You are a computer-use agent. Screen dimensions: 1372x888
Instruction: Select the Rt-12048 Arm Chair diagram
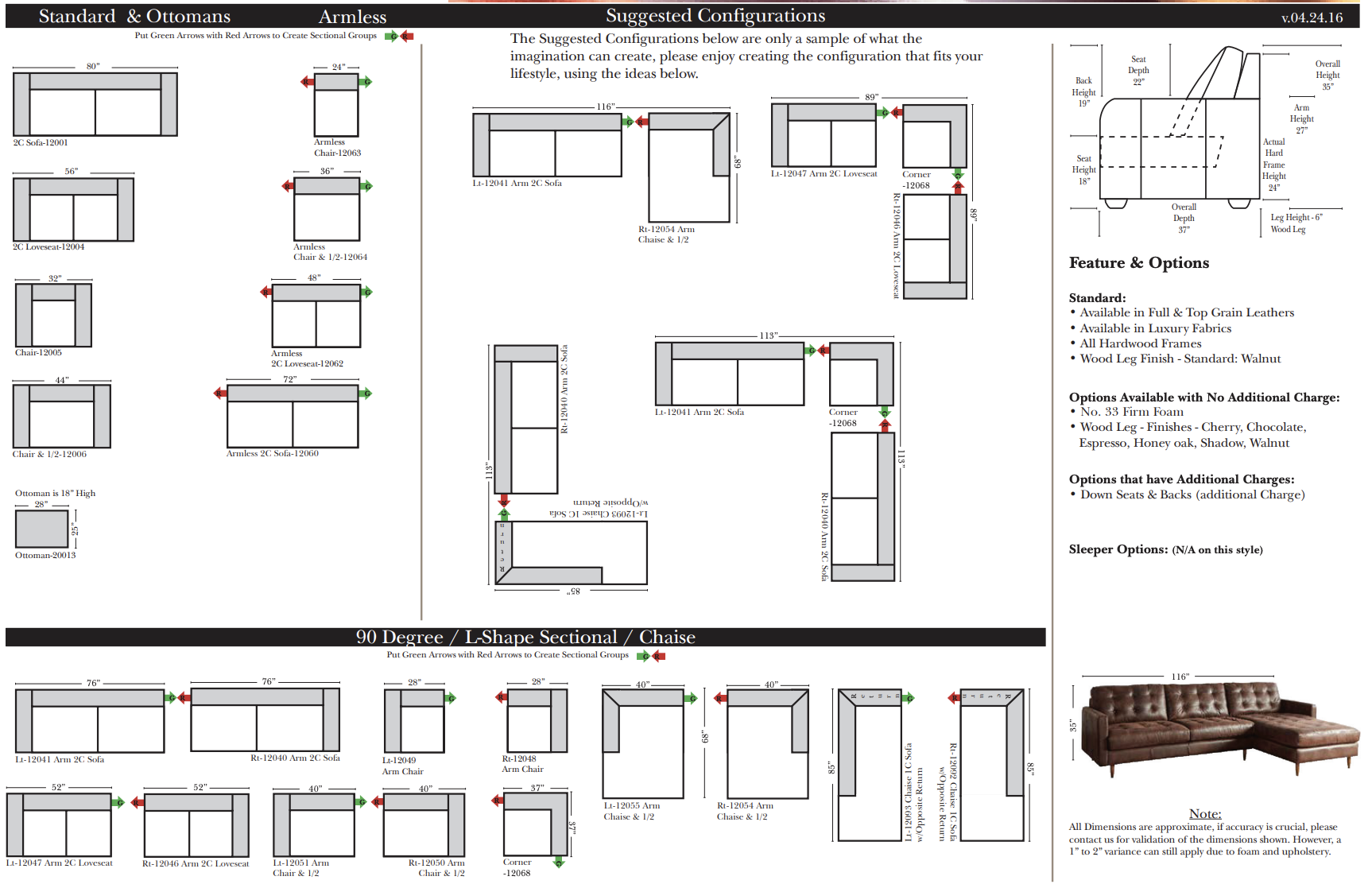click(537, 720)
